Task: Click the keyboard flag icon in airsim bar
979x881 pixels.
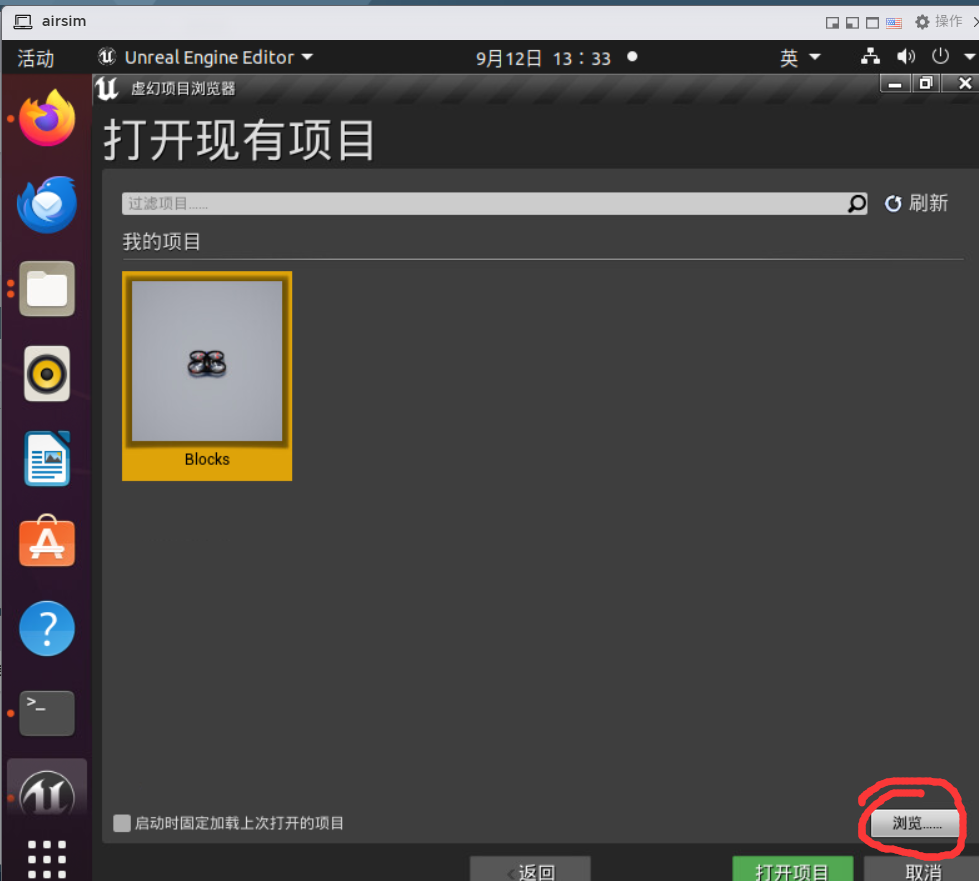Action: coord(893,23)
